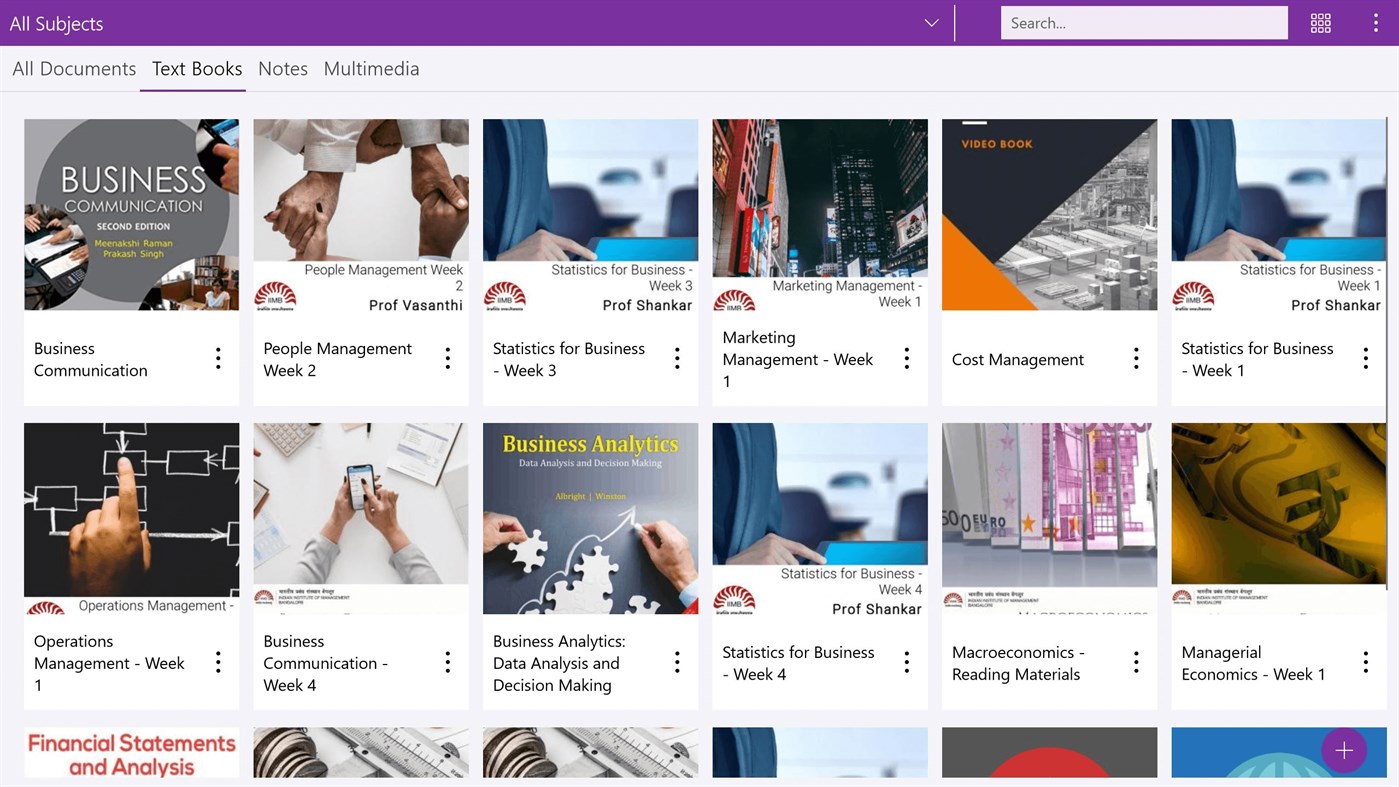Open options for Operations Management Week 1
The height and width of the screenshot is (787, 1399).
click(x=218, y=663)
